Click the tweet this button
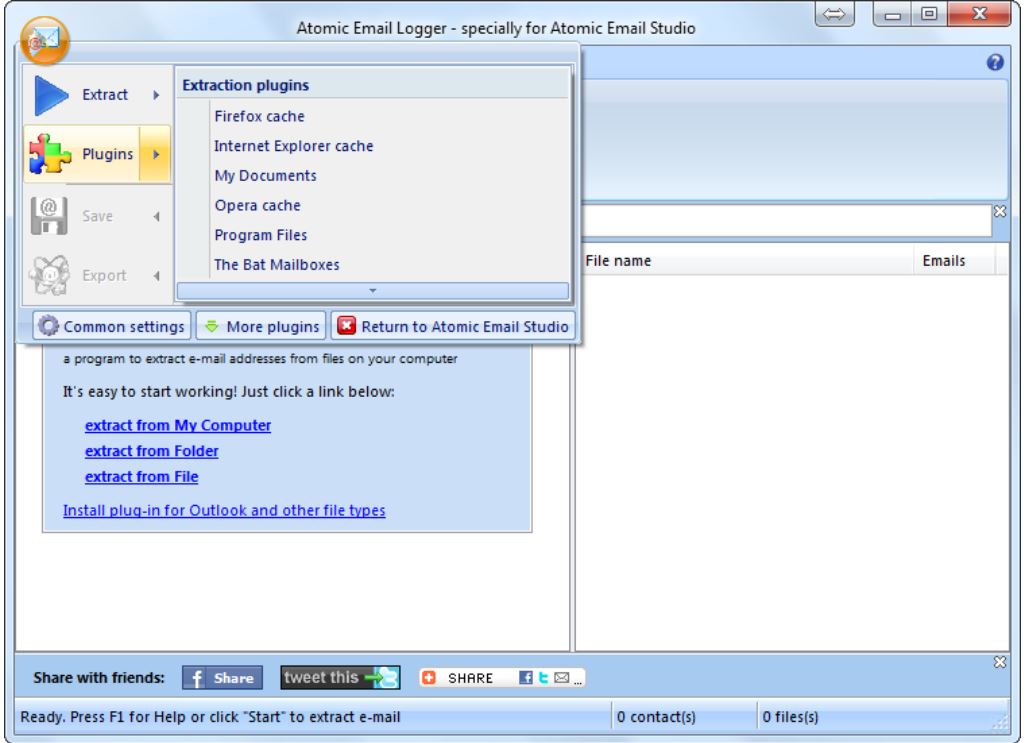 [340, 678]
